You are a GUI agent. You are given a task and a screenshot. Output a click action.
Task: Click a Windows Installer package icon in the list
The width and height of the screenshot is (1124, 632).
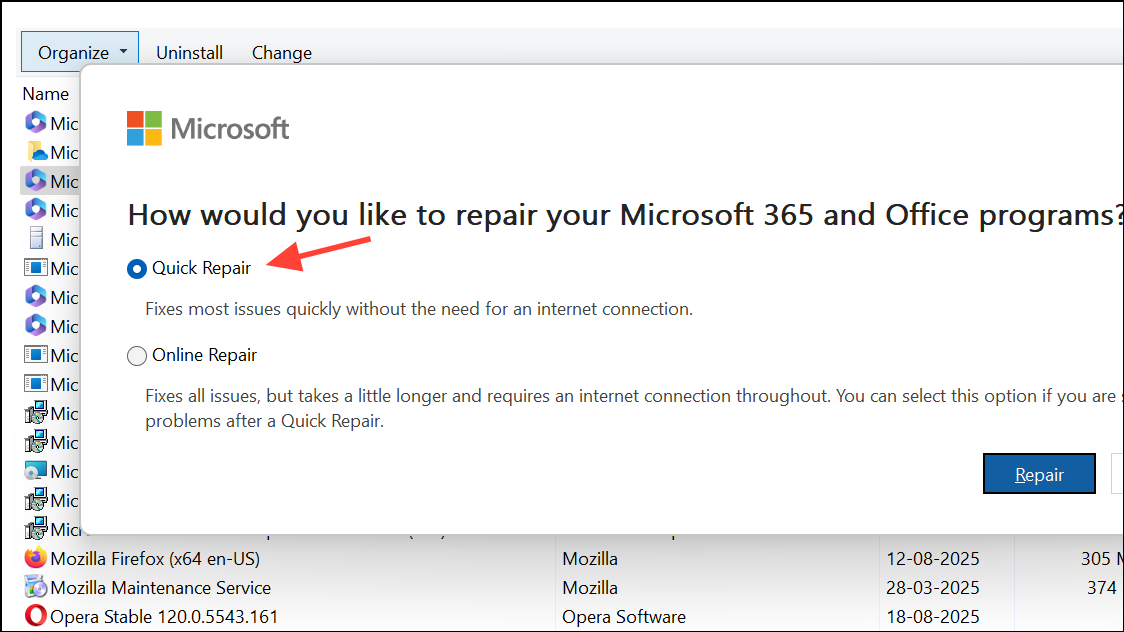pyautogui.click(x=35, y=413)
